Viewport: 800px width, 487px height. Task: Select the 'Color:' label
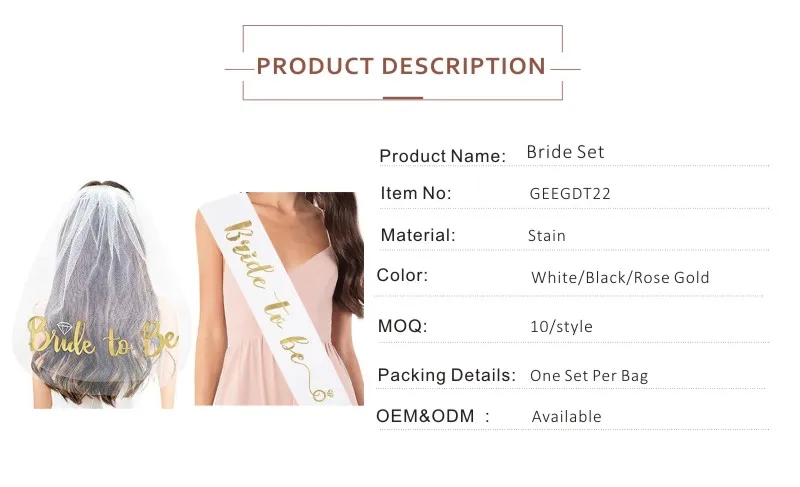(x=403, y=276)
